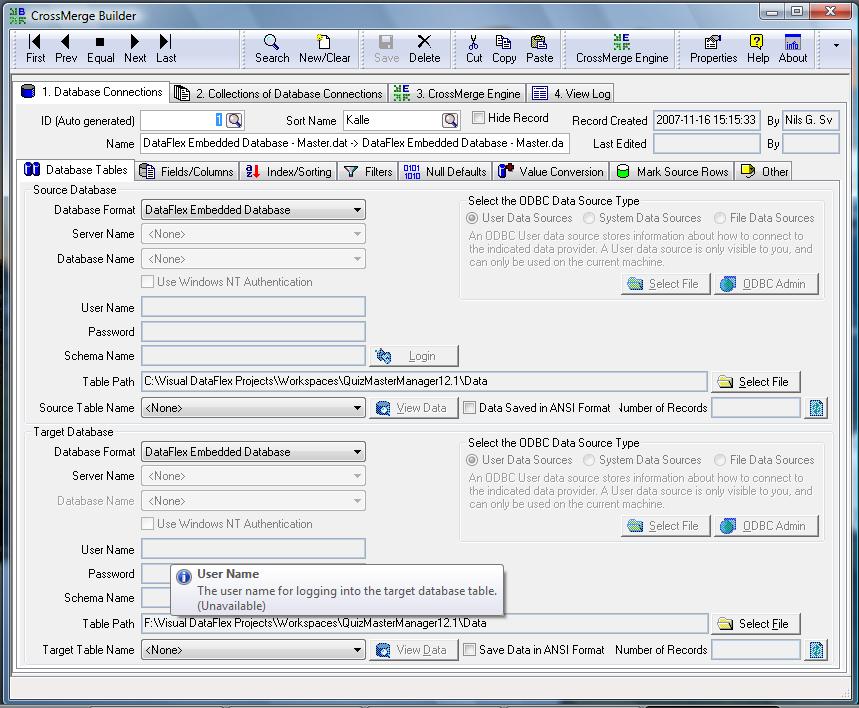Viewport: 859px width, 708px height.
Task: Open source Server Name dropdown
Action: click(253, 234)
